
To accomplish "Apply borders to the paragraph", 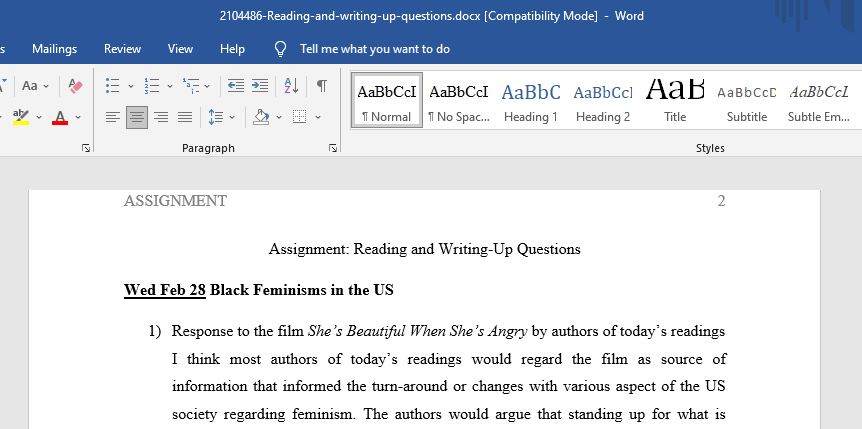I will click(x=300, y=117).
